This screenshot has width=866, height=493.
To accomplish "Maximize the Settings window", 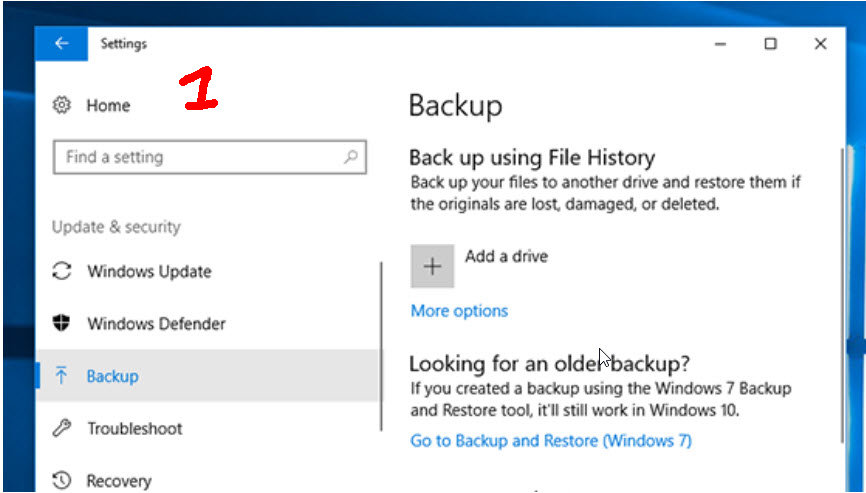I will [770, 44].
